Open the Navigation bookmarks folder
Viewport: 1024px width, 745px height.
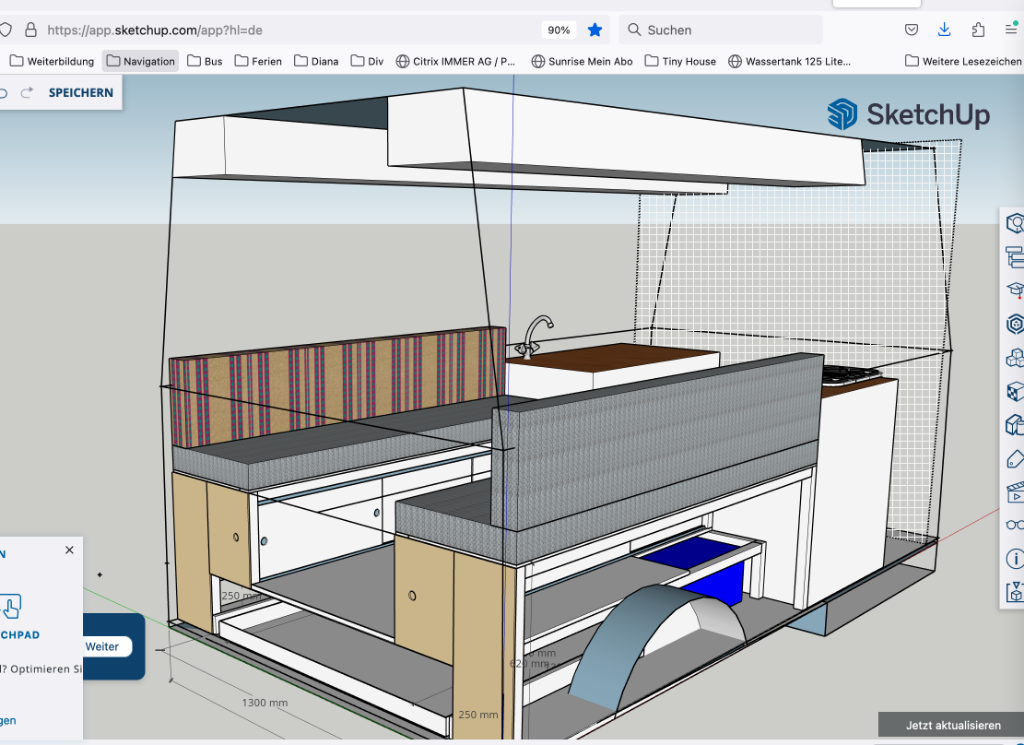click(x=141, y=61)
